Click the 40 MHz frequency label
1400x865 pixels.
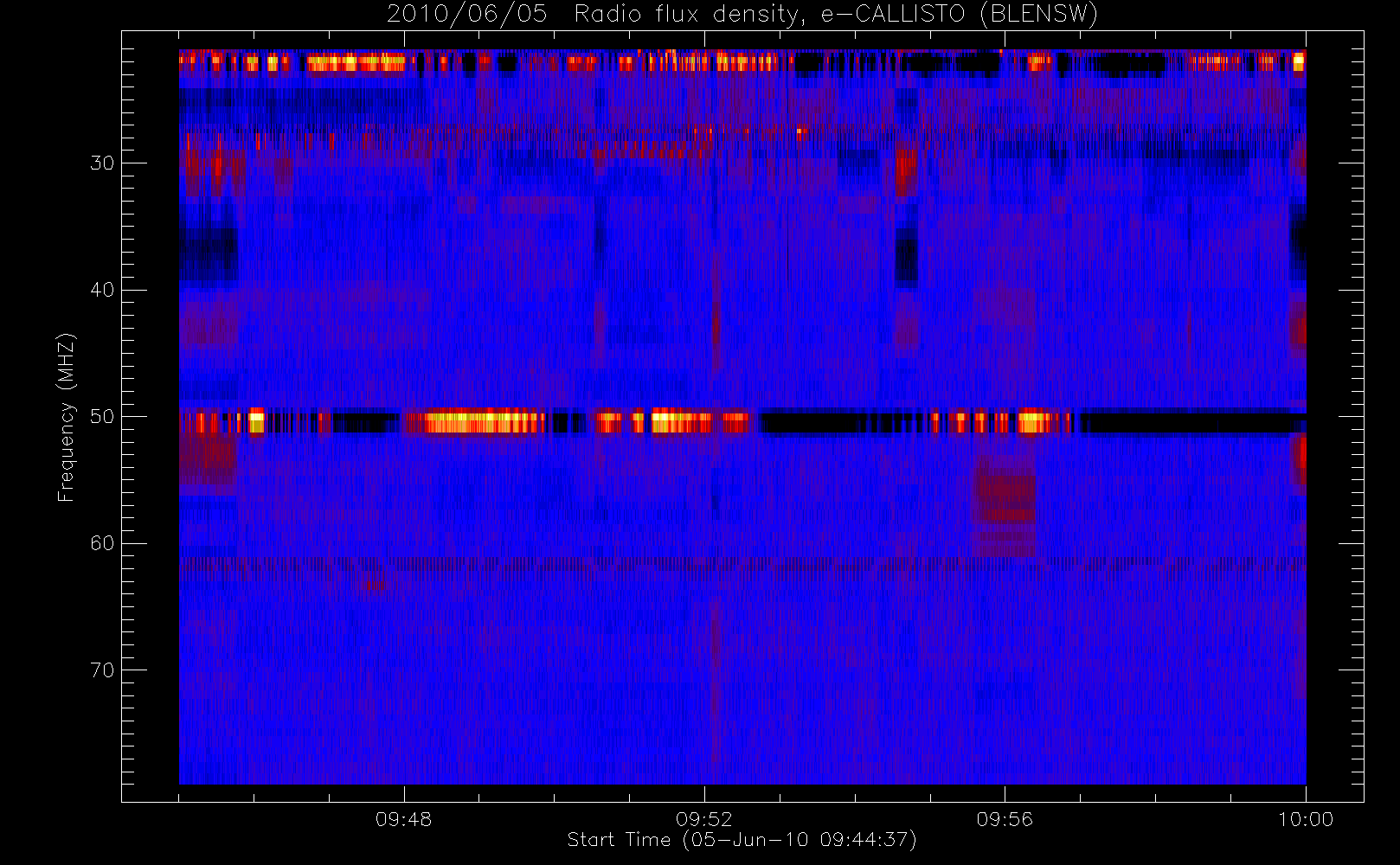102,290
